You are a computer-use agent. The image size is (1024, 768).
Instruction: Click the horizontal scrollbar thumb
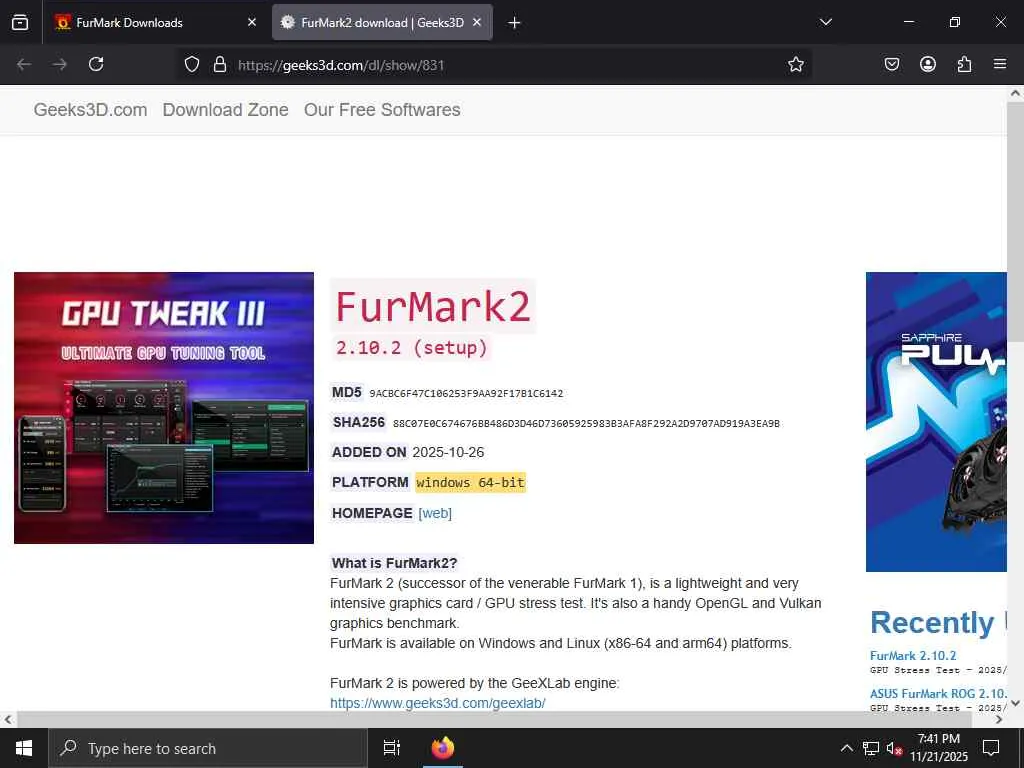point(494,720)
